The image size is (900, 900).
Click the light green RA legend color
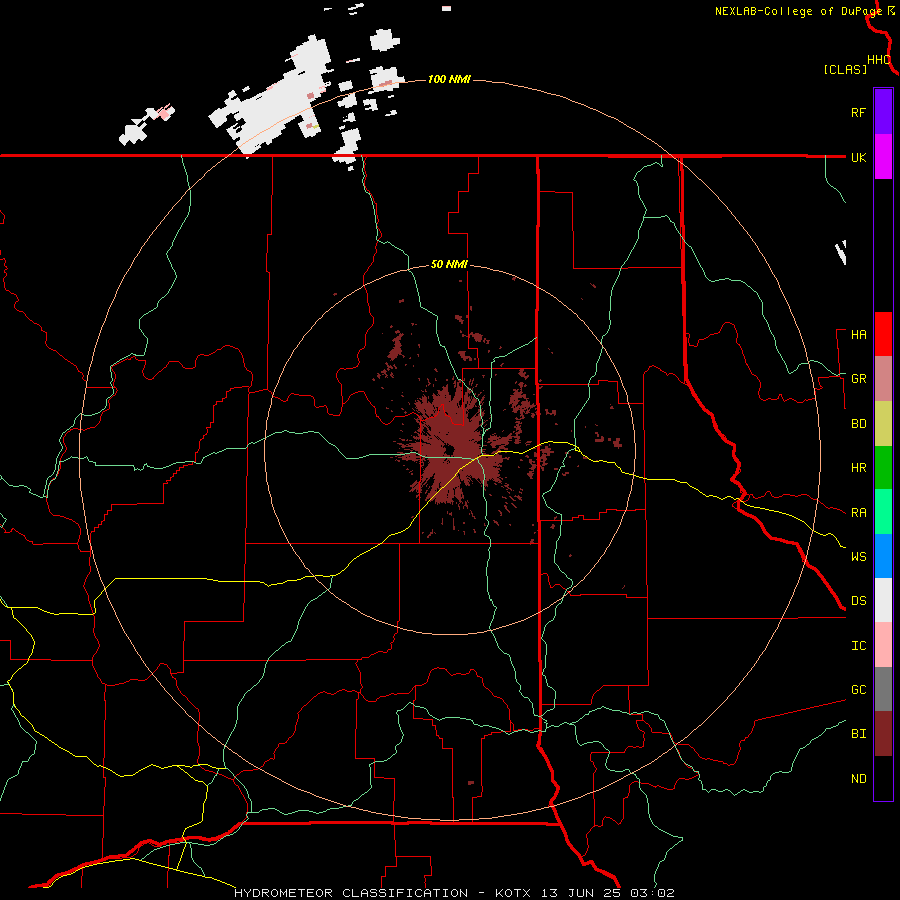click(883, 512)
